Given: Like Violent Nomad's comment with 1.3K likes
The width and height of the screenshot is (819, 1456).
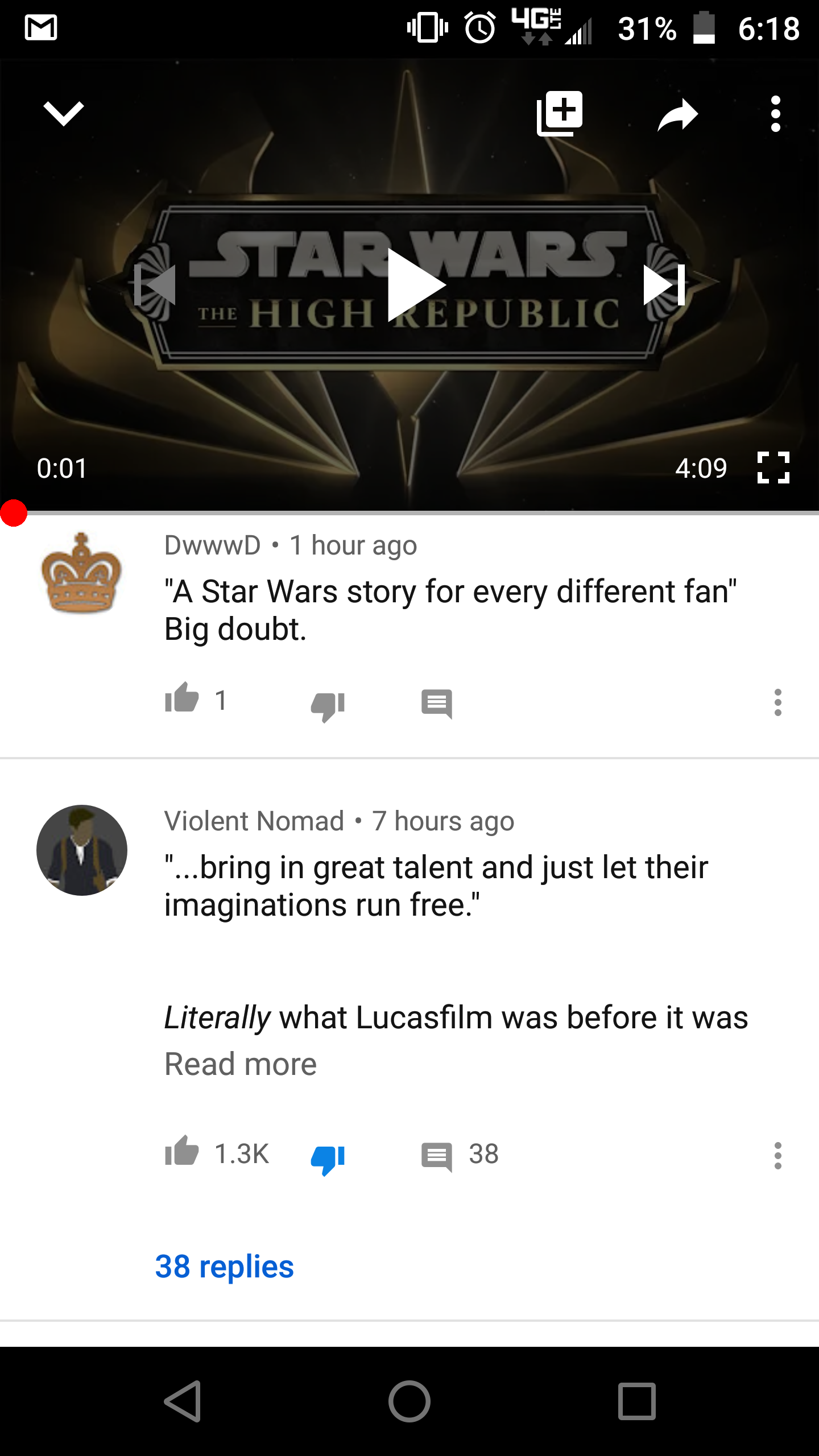Looking at the screenshot, I should [181, 1151].
